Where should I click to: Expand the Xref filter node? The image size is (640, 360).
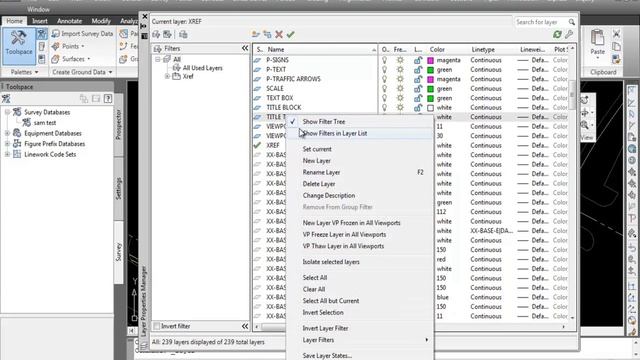click(x=167, y=76)
